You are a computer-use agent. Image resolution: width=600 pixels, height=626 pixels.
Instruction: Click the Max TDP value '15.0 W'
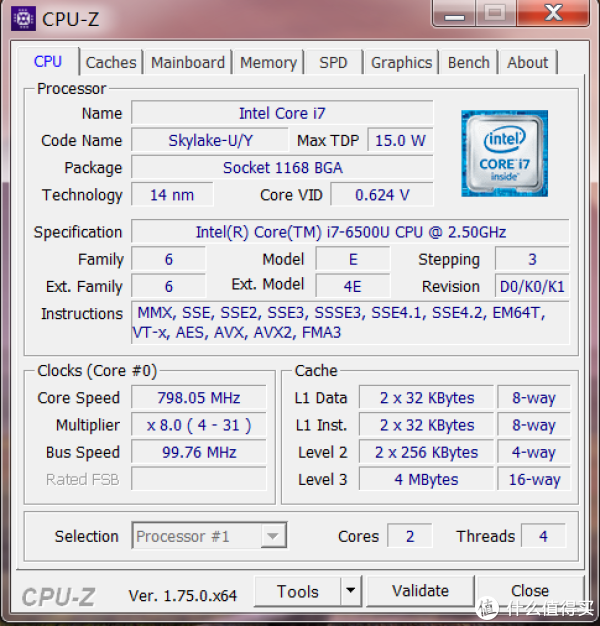point(400,140)
